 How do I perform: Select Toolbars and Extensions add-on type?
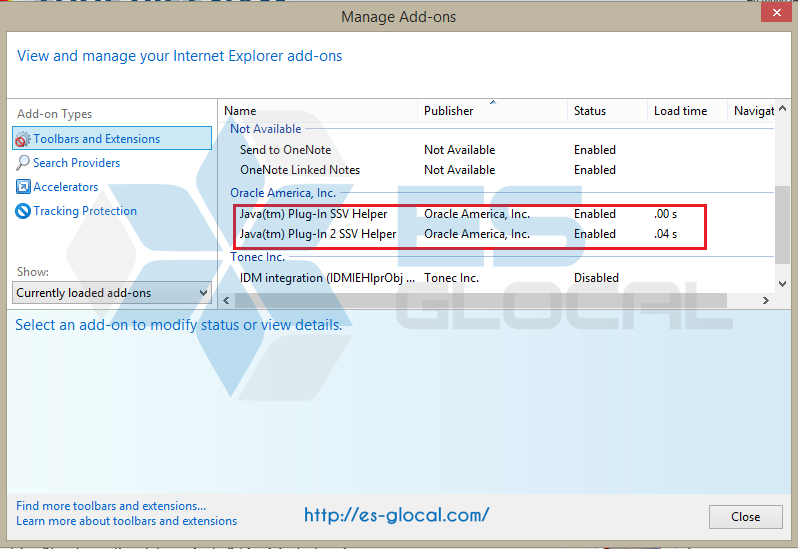point(112,138)
